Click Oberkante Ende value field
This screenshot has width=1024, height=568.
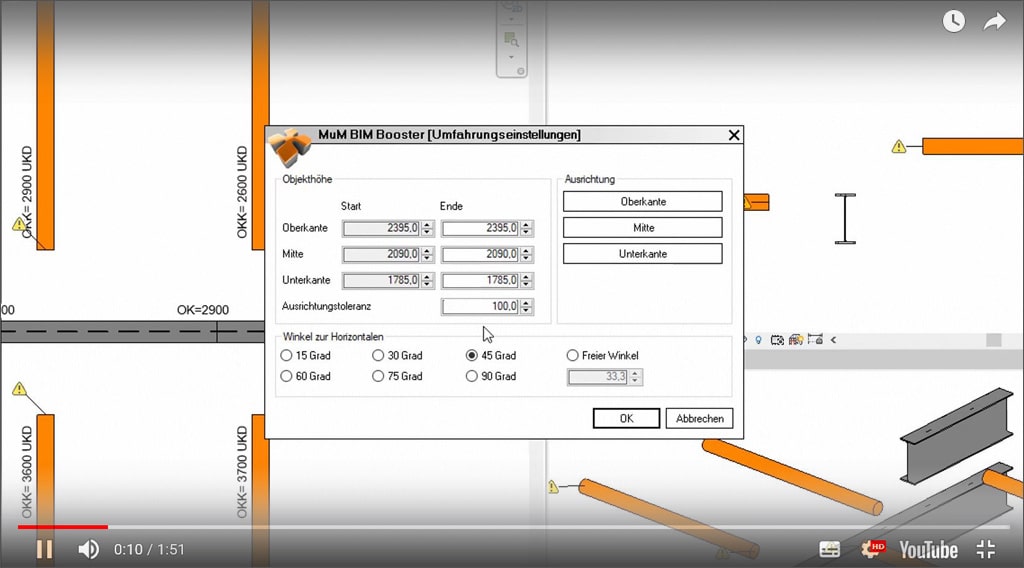coord(480,228)
